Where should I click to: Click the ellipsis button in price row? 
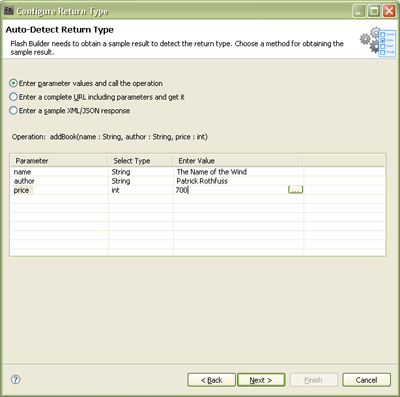[295, 190]
